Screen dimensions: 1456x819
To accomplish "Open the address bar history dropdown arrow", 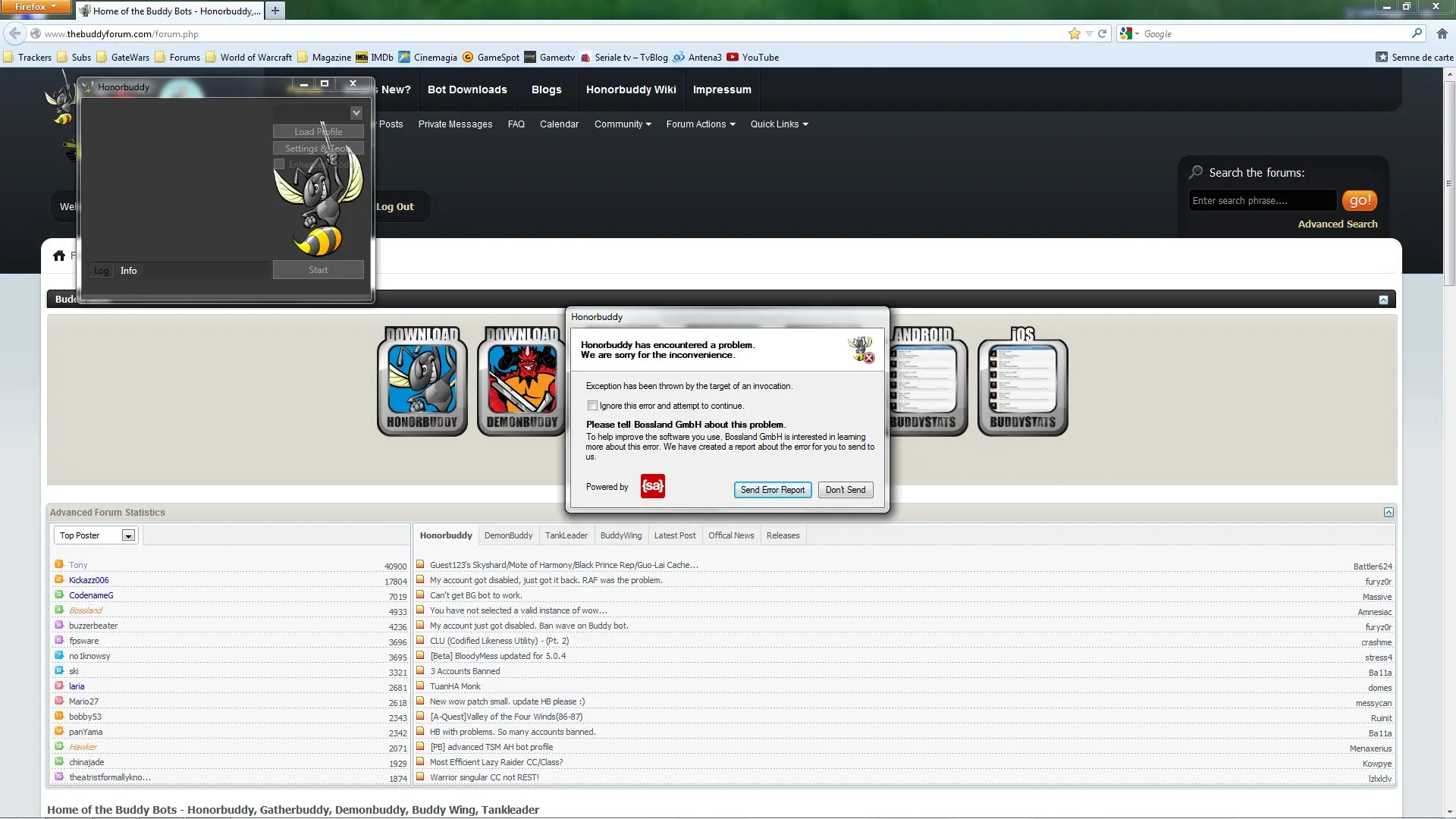I will (x=1089, y=33).
